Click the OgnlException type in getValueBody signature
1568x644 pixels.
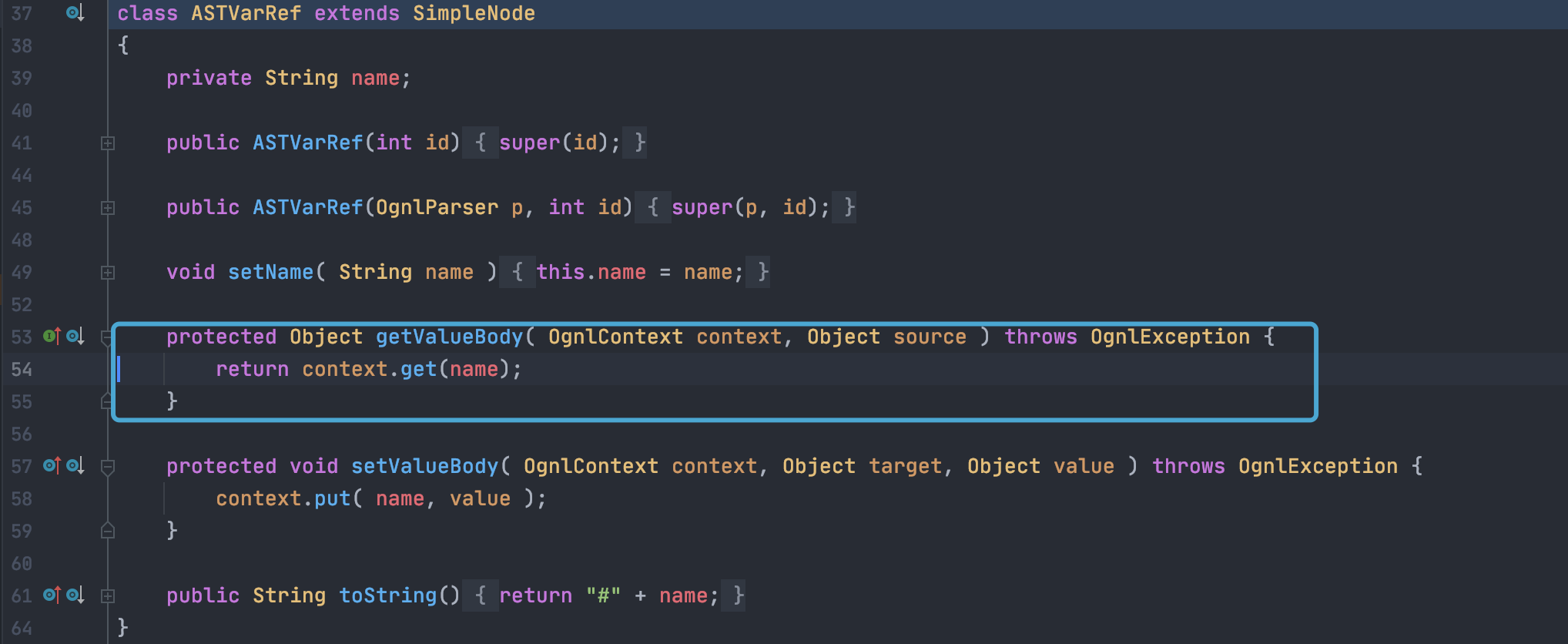tap(1170, 337)
